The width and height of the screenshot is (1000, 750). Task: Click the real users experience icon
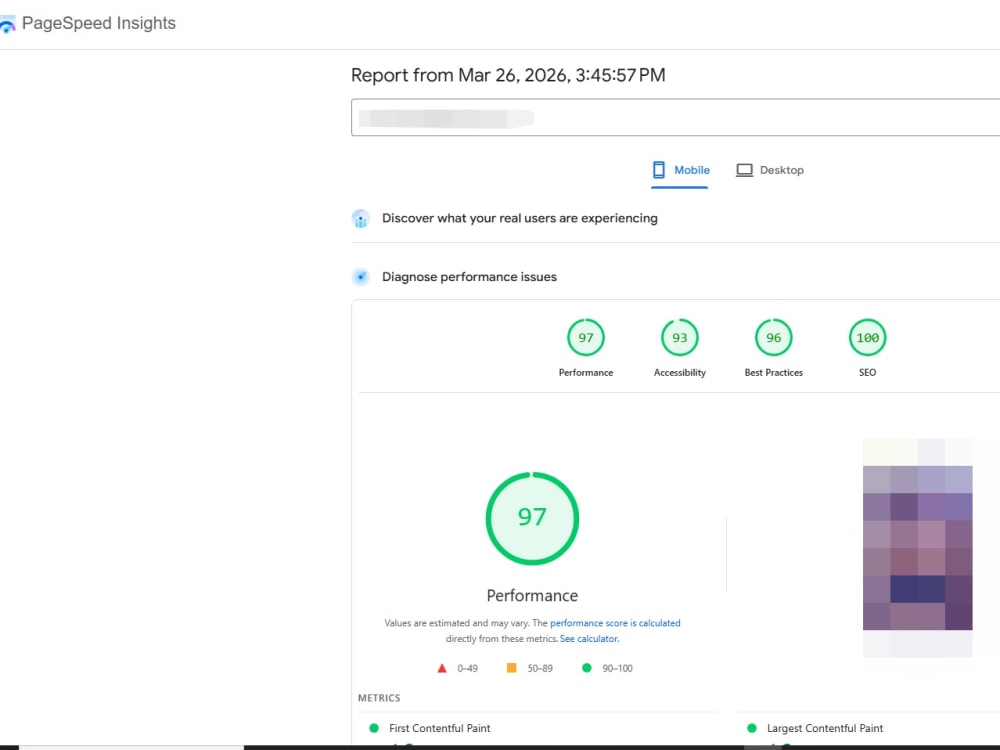coord(361,219)
